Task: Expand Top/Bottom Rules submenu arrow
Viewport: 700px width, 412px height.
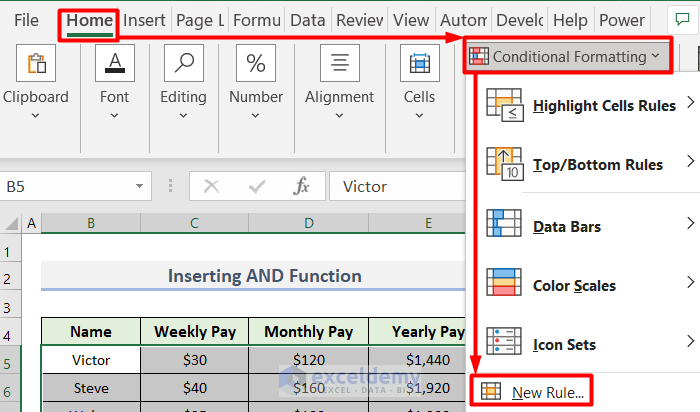Action: (x=691, y=161)
